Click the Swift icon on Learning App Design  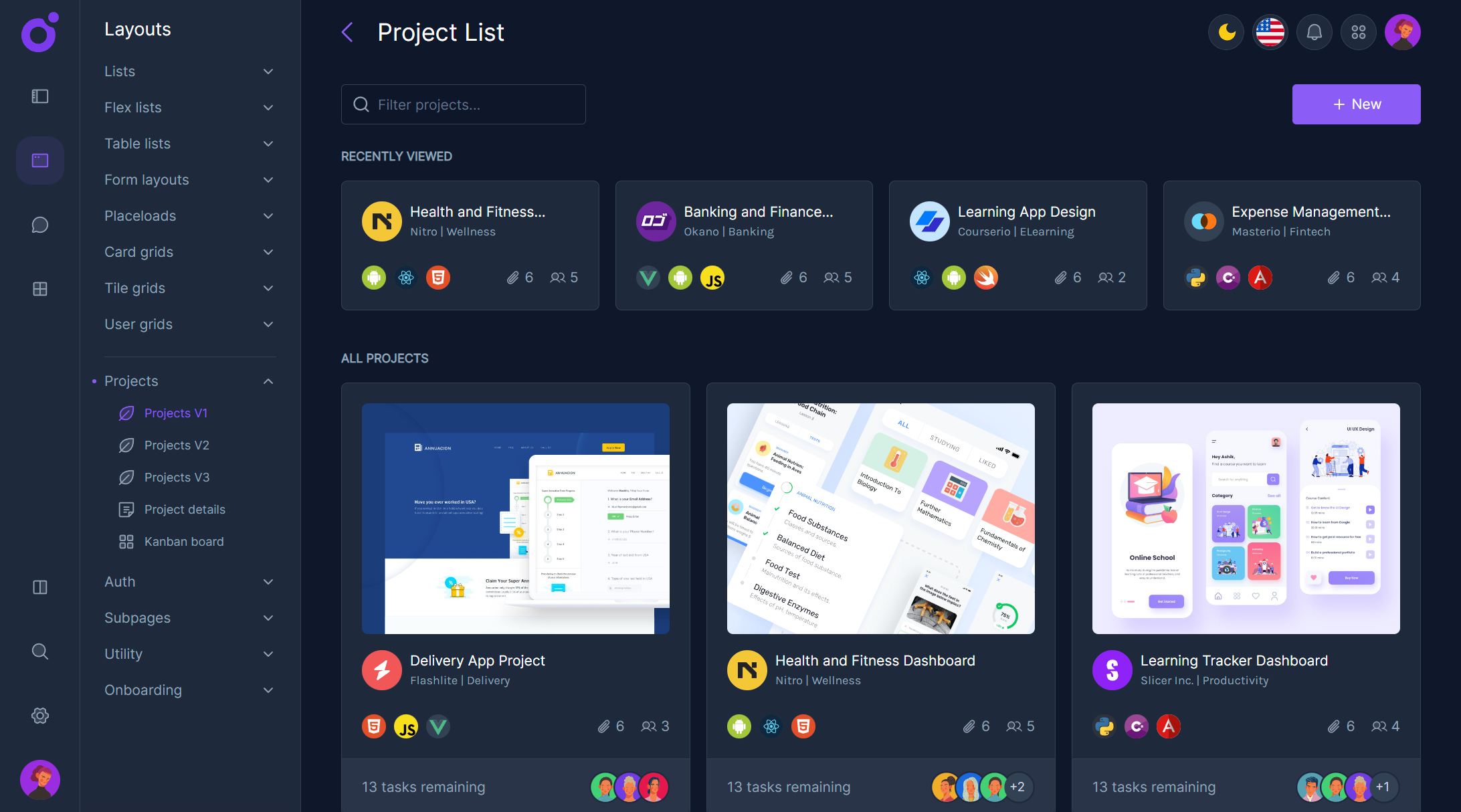[986, 277]
